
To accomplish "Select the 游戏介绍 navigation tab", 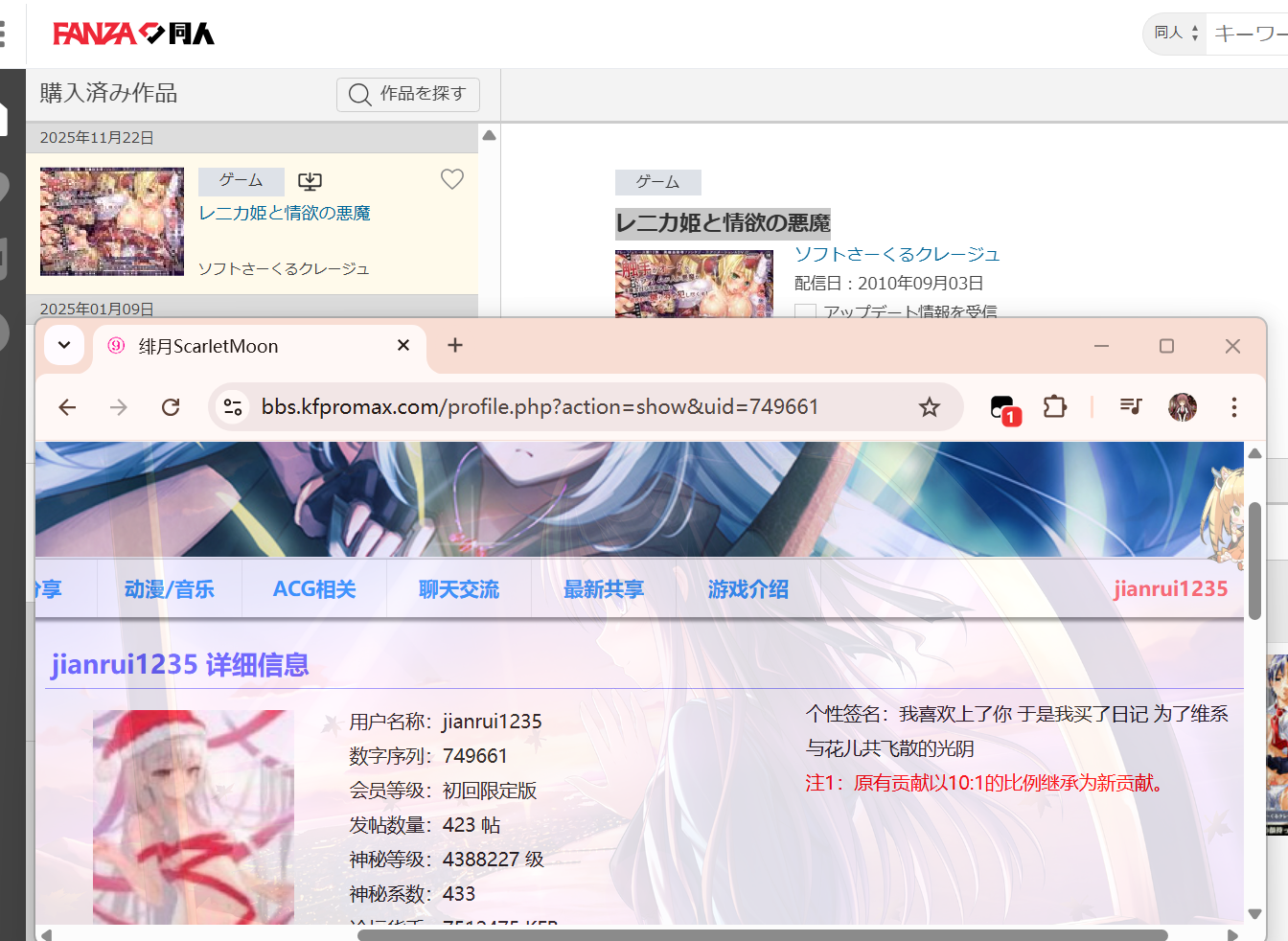I will point(747,589).
